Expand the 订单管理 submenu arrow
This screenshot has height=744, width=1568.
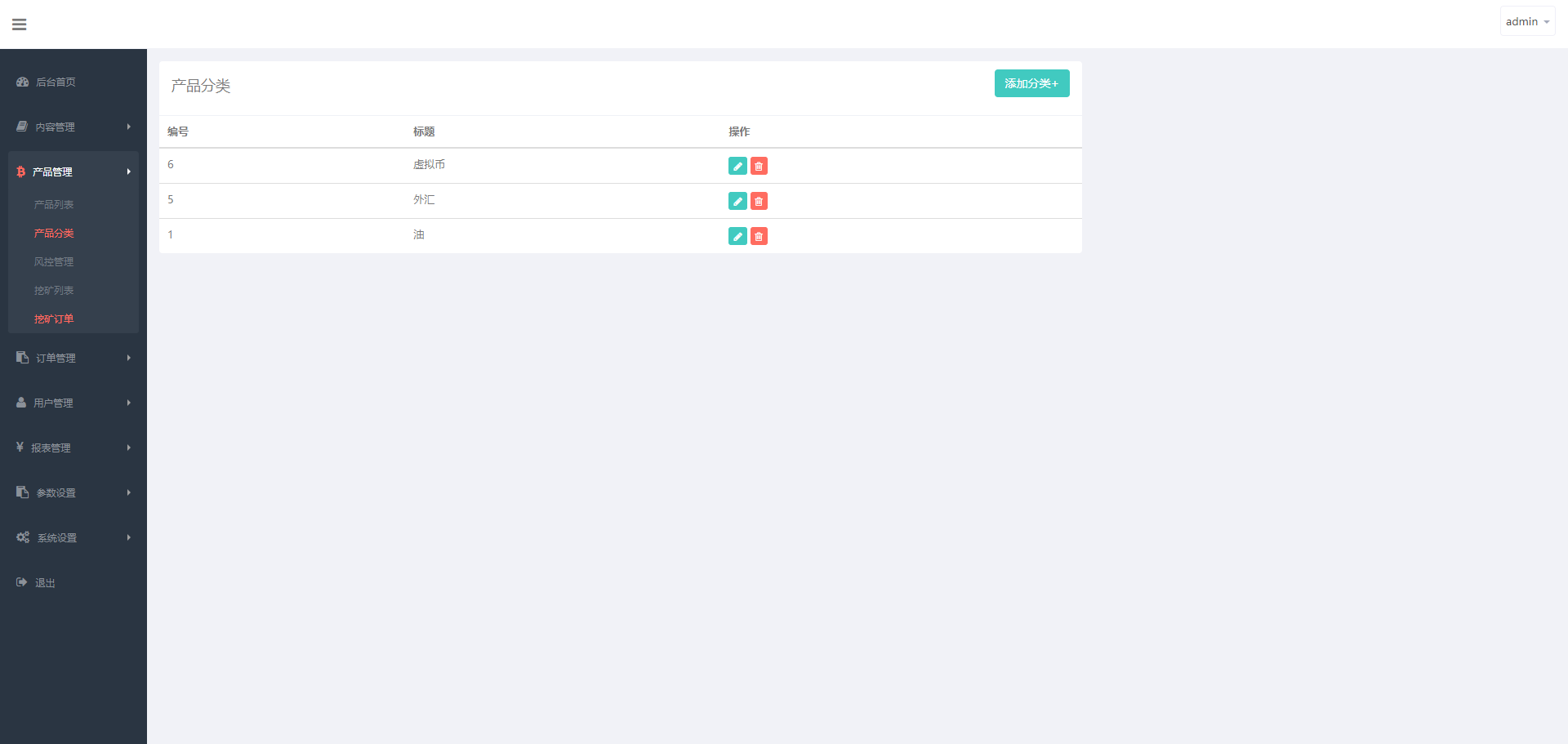(129, 358)
